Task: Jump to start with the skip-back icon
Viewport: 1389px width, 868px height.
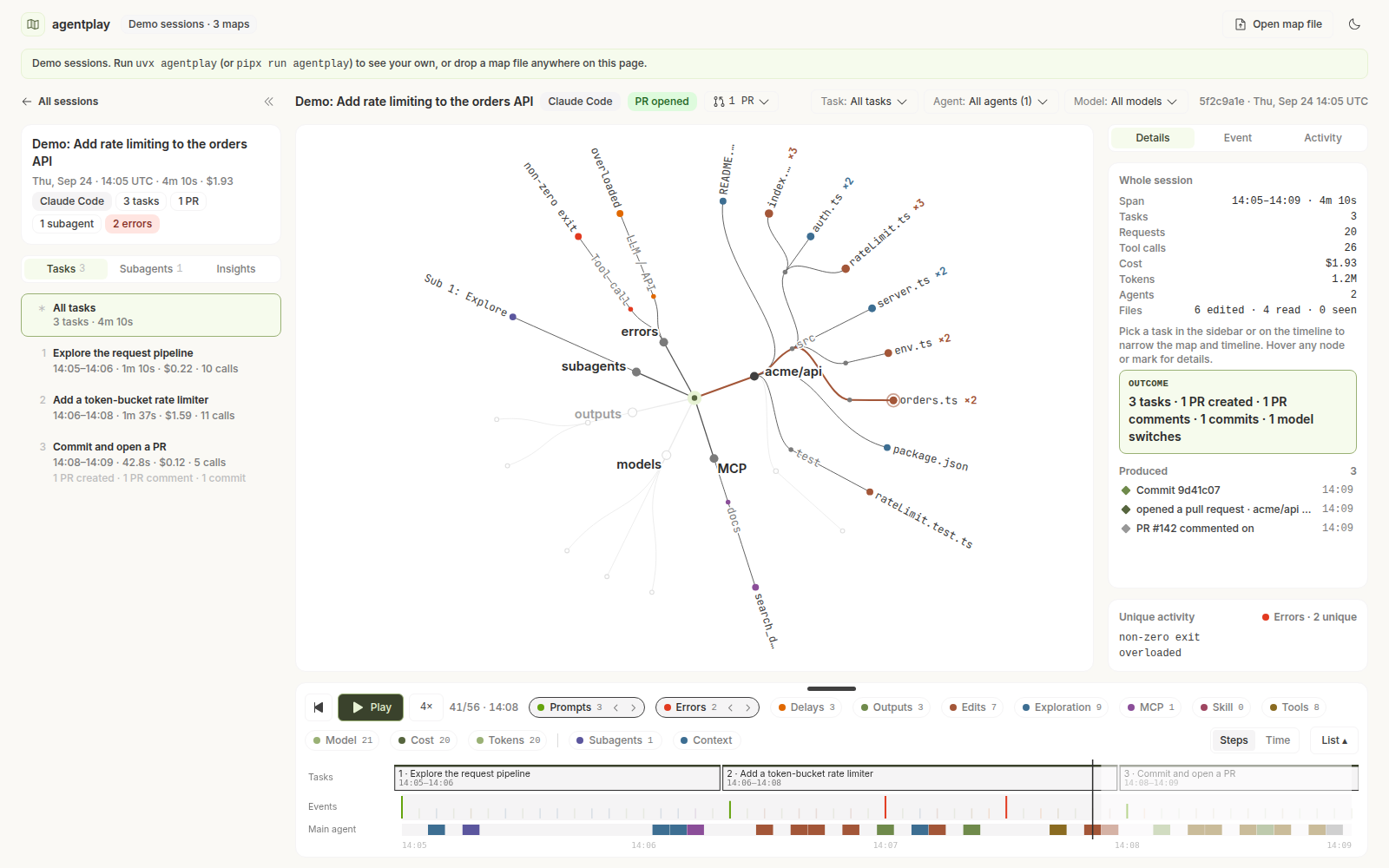Action: point(319,707)
